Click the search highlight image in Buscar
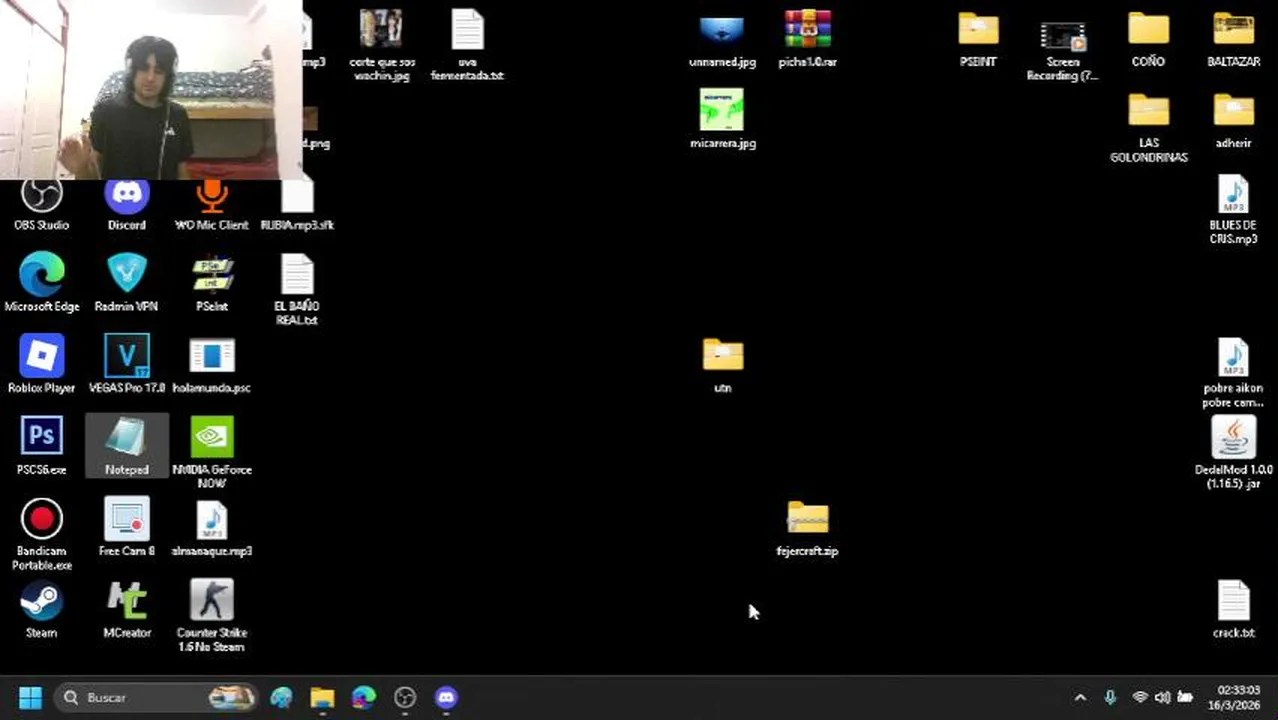Viewport: 1278px width, 720px height. point(231,697)
